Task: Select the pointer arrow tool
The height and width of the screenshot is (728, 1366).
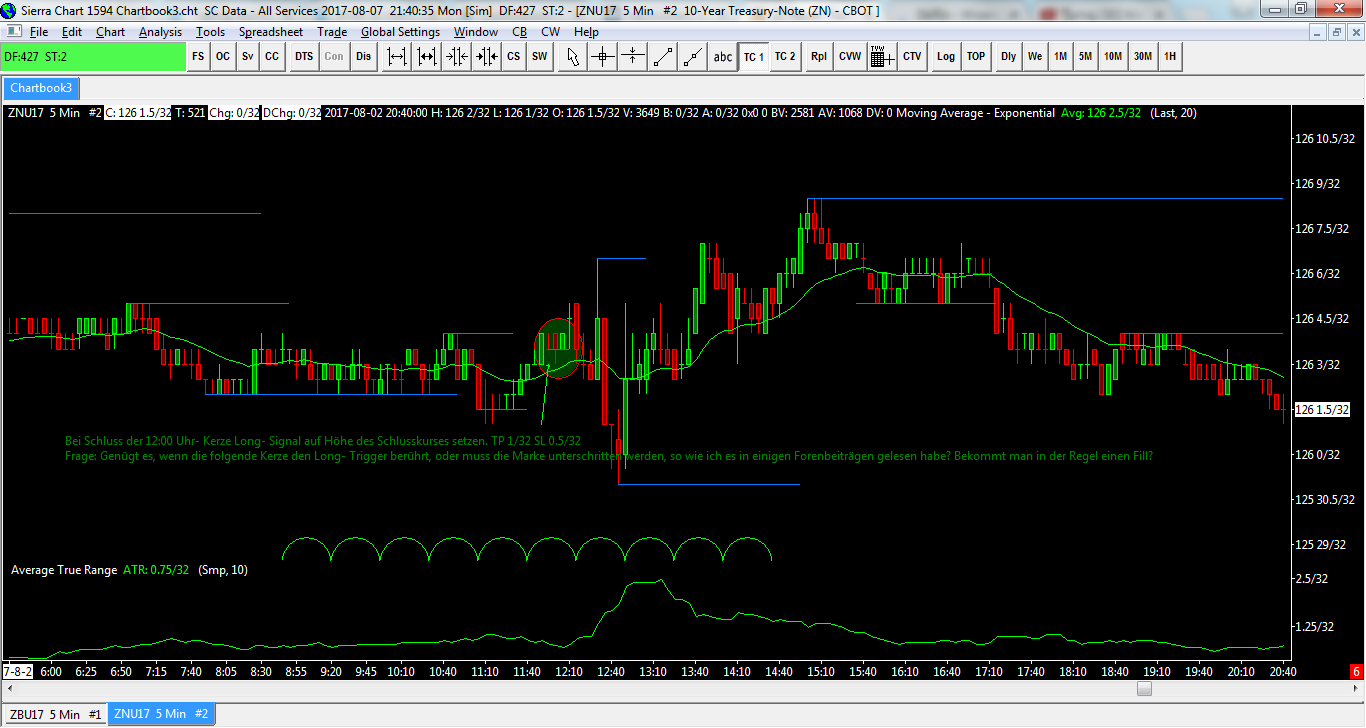Action: click(x=573, y=57)
